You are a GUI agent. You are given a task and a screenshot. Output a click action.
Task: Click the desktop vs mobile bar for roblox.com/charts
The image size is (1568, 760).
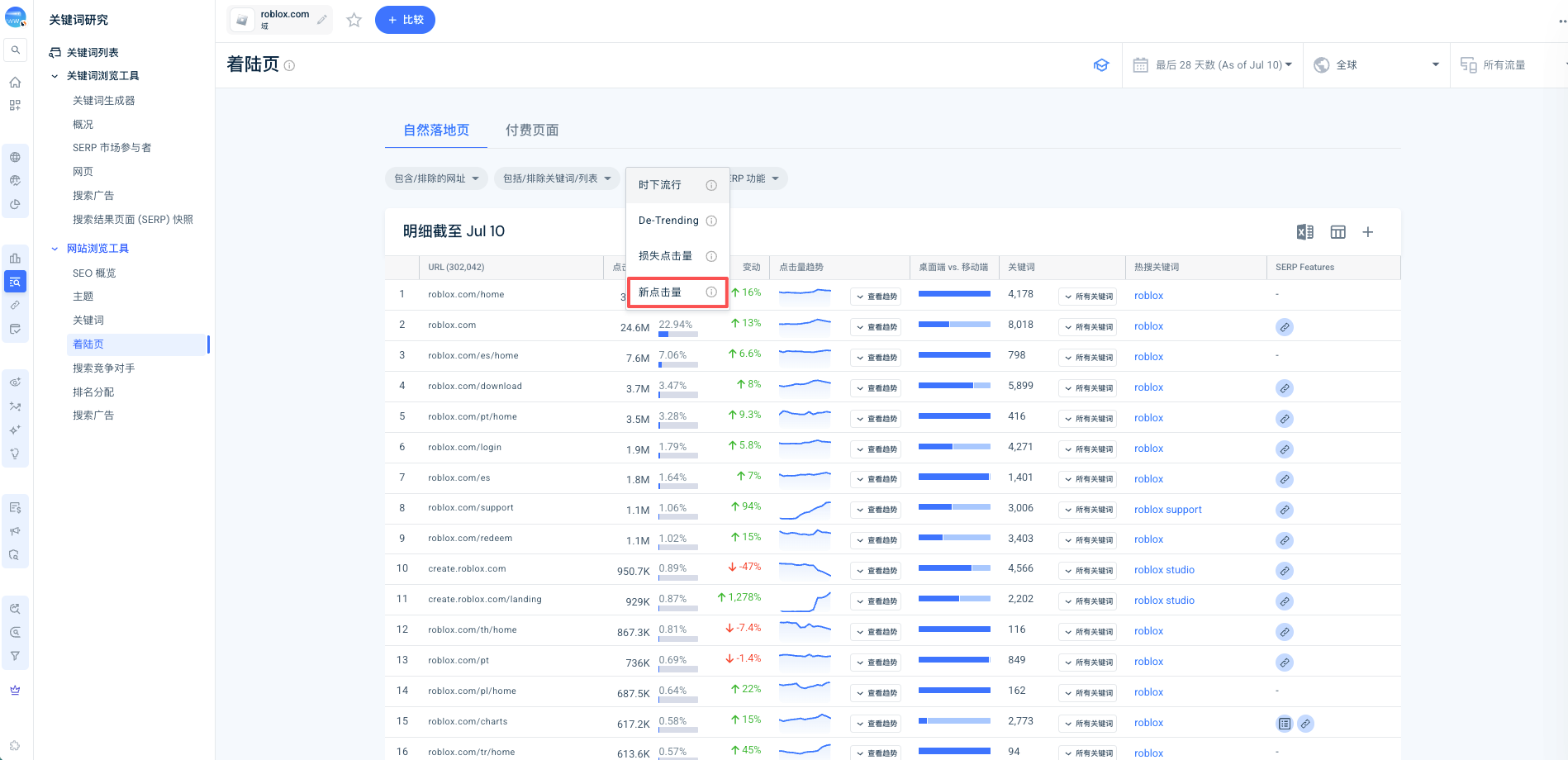tap(954, 721)
